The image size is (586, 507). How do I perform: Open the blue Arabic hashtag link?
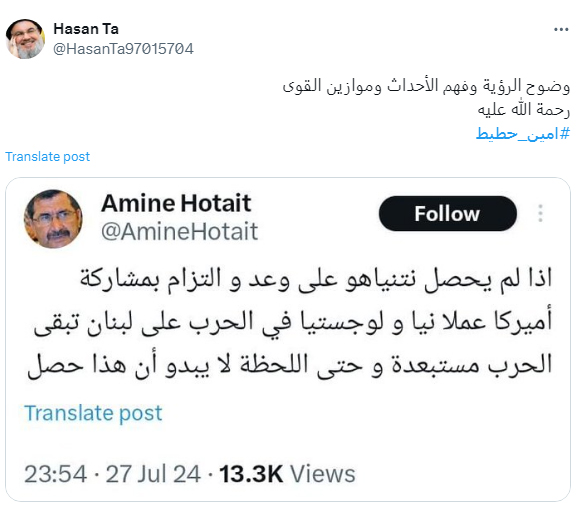[x=523, y=133]
